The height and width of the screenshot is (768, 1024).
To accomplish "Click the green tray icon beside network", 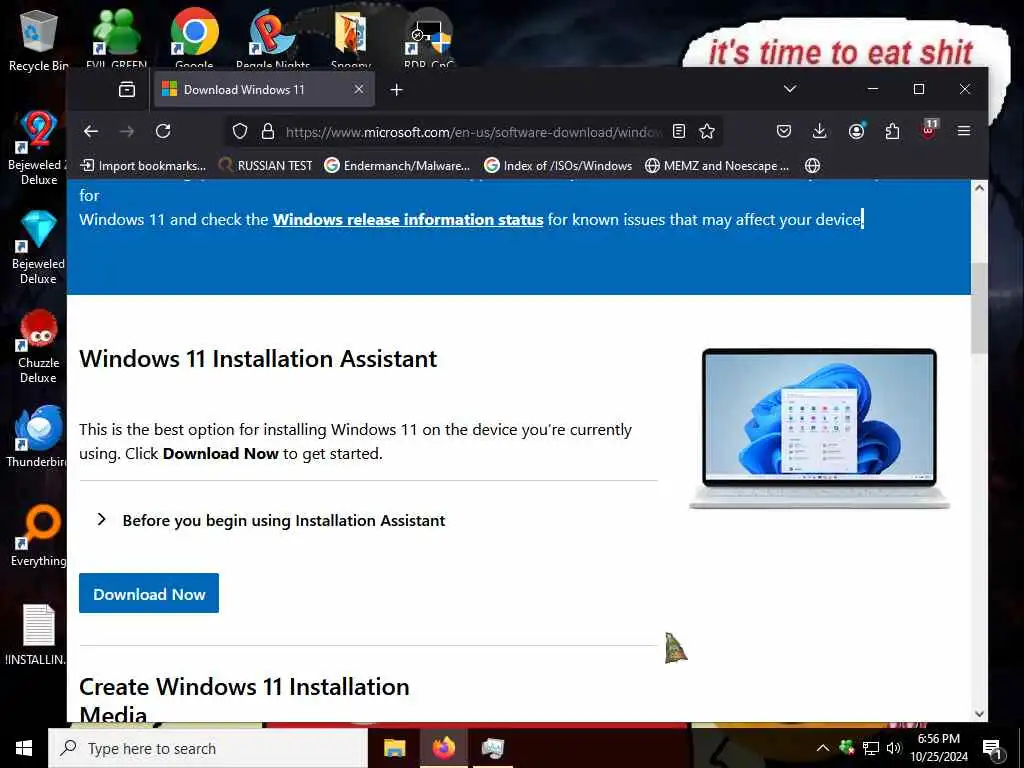I will [x=847, y=747].
